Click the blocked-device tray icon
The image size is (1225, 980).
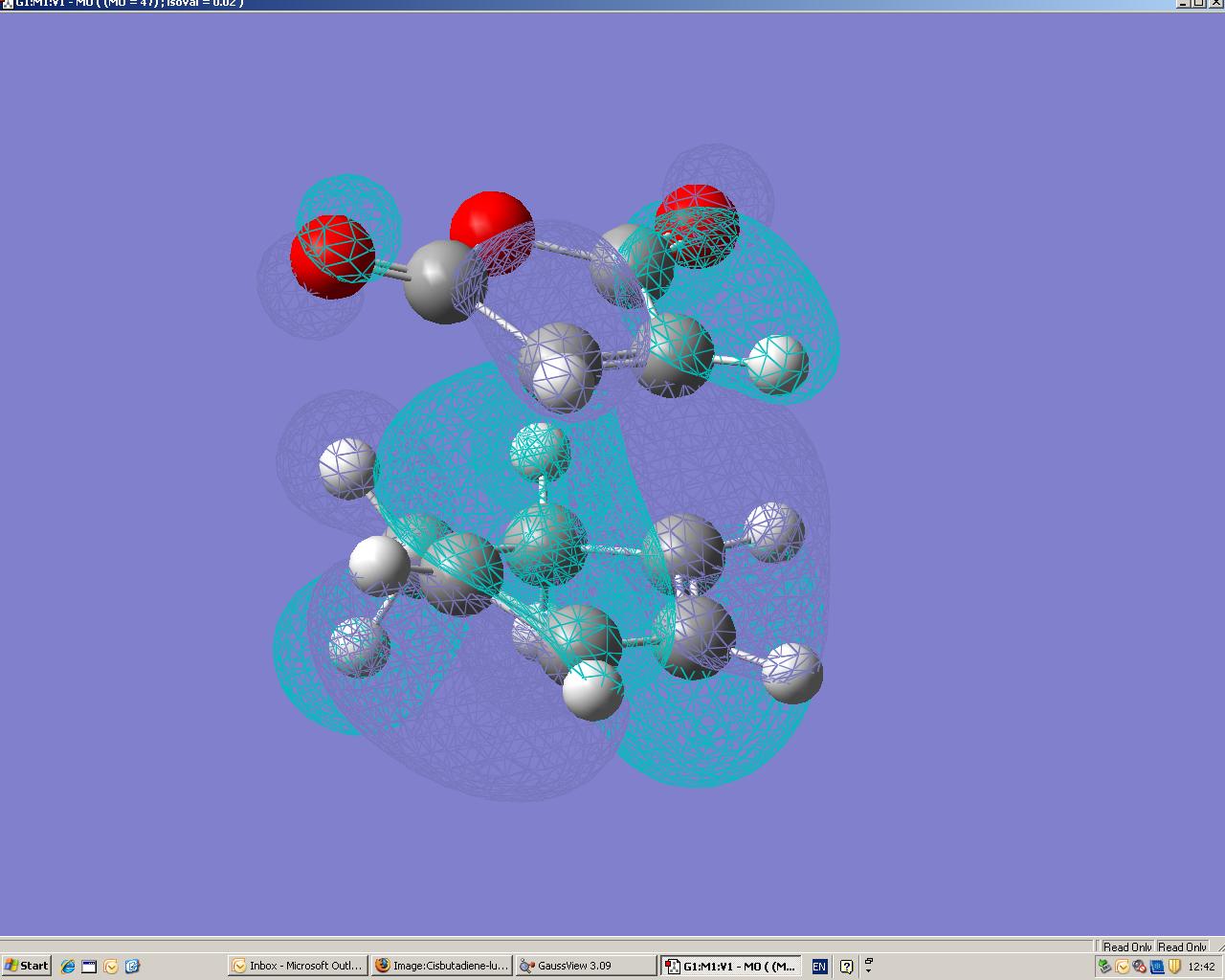pos(1140,967)
